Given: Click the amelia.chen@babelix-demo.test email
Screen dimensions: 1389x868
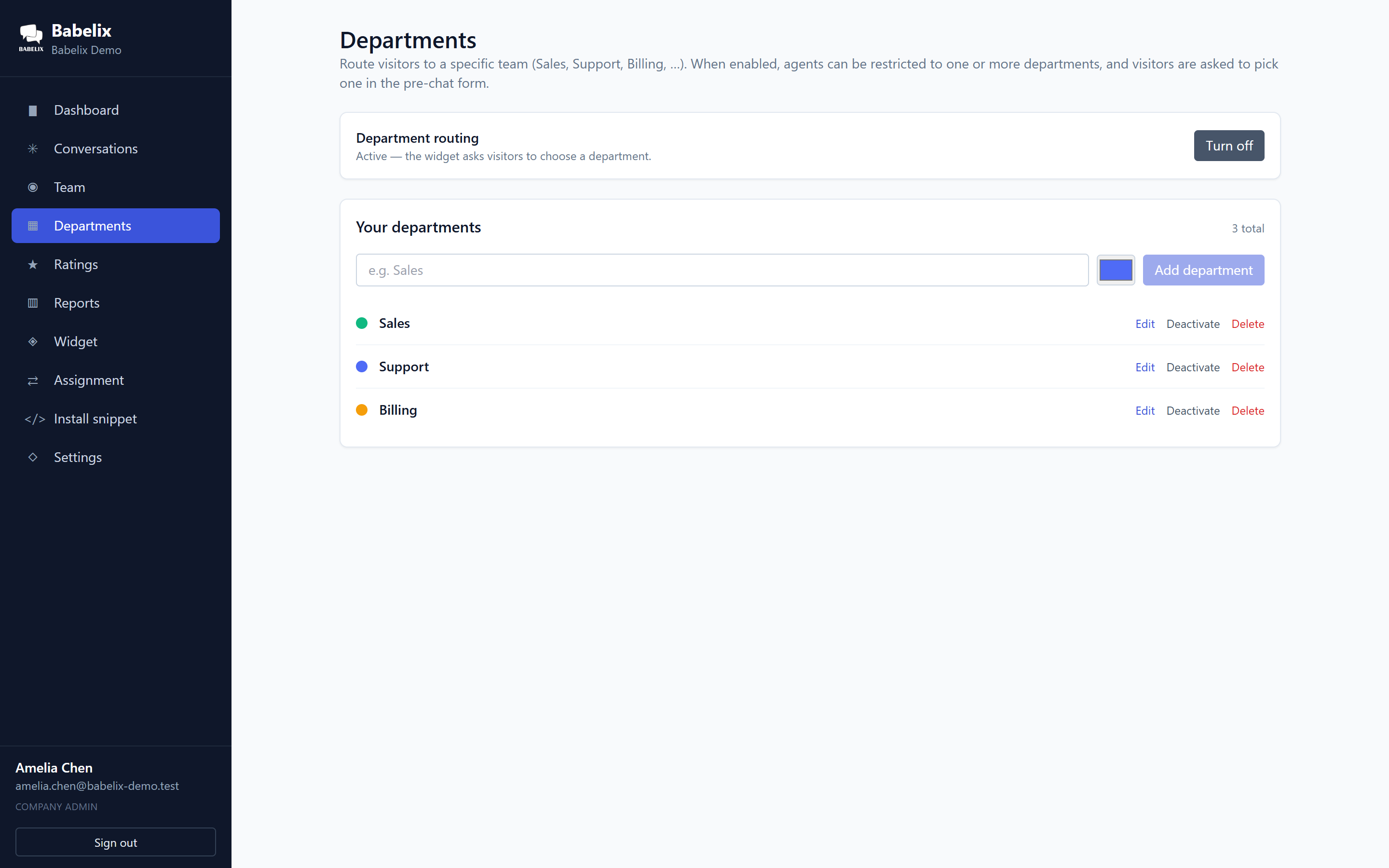Looking at the screenshot, I should (97, 786).
